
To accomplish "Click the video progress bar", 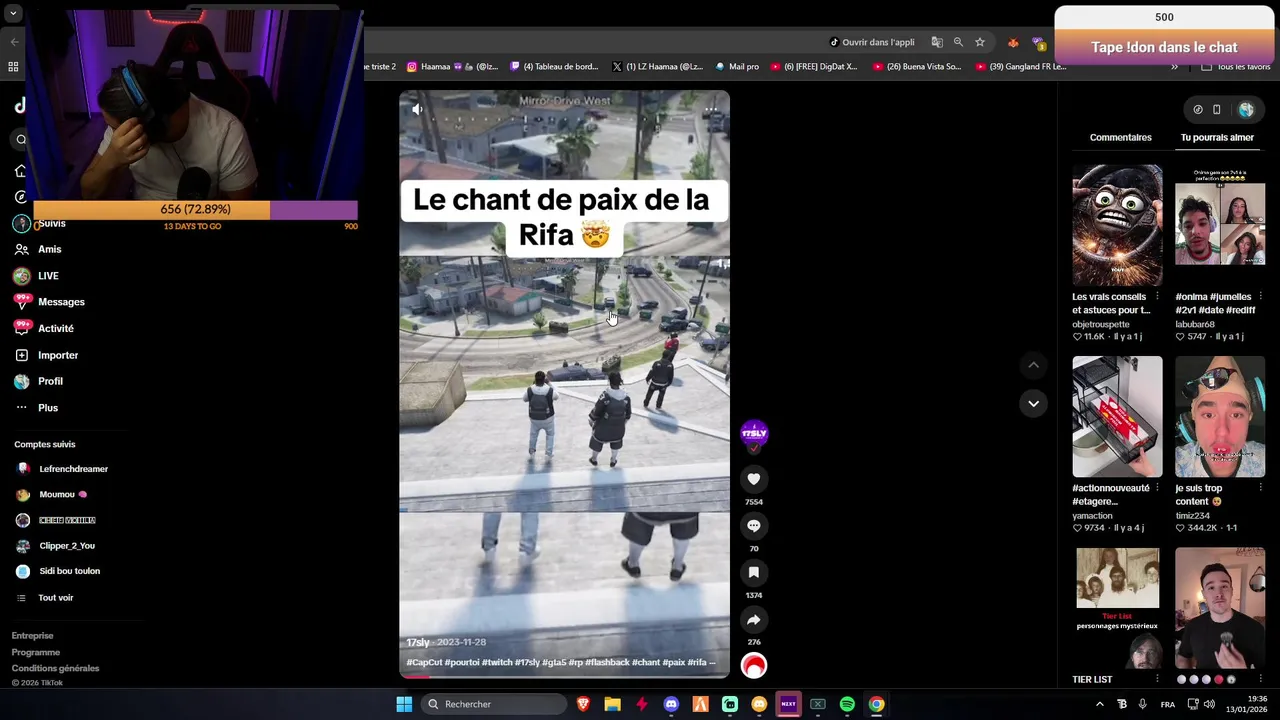I will 564,677.
